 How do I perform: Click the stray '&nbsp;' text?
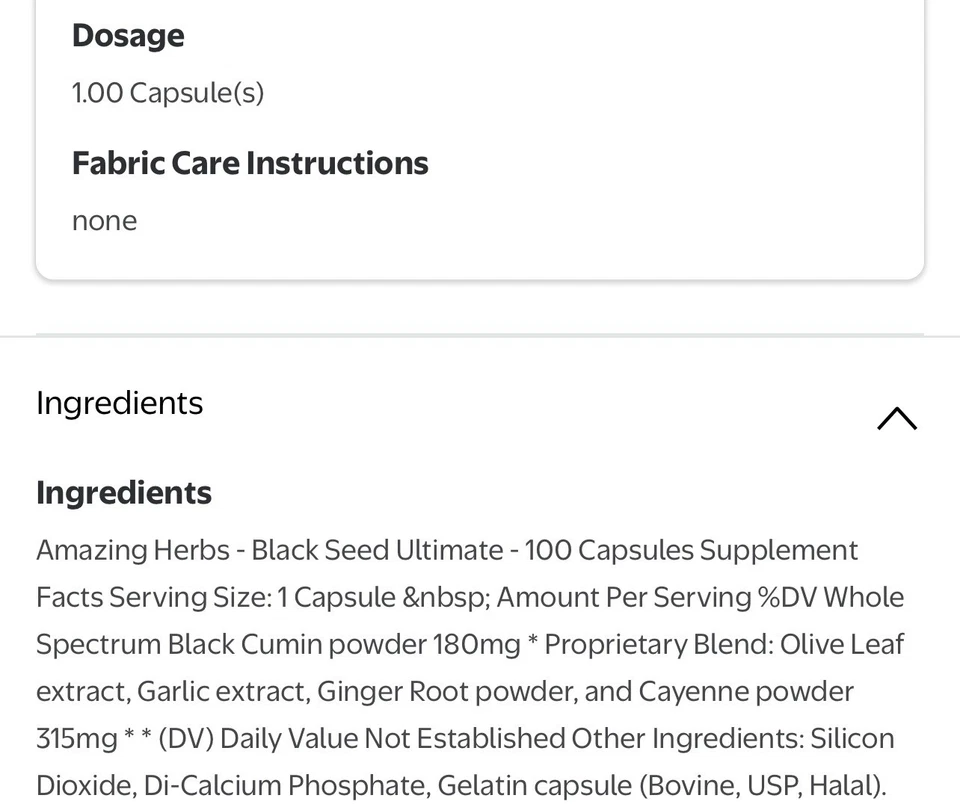(x=445, y=597)
